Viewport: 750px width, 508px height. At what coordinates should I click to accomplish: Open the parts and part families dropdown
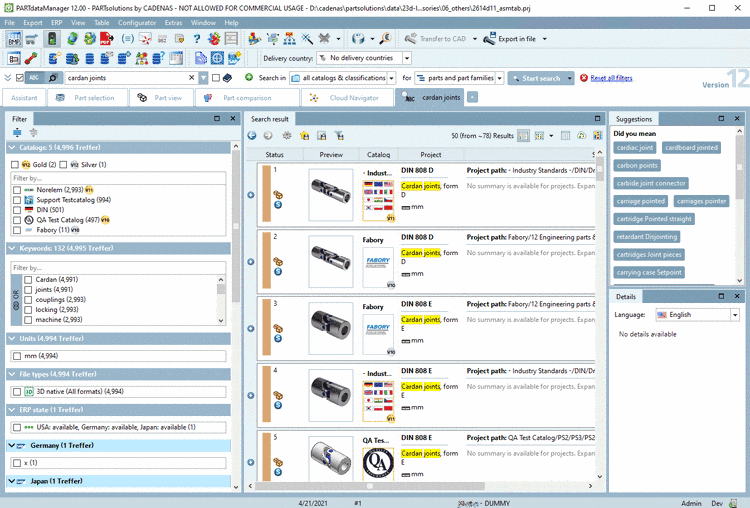tap(499, 78)
